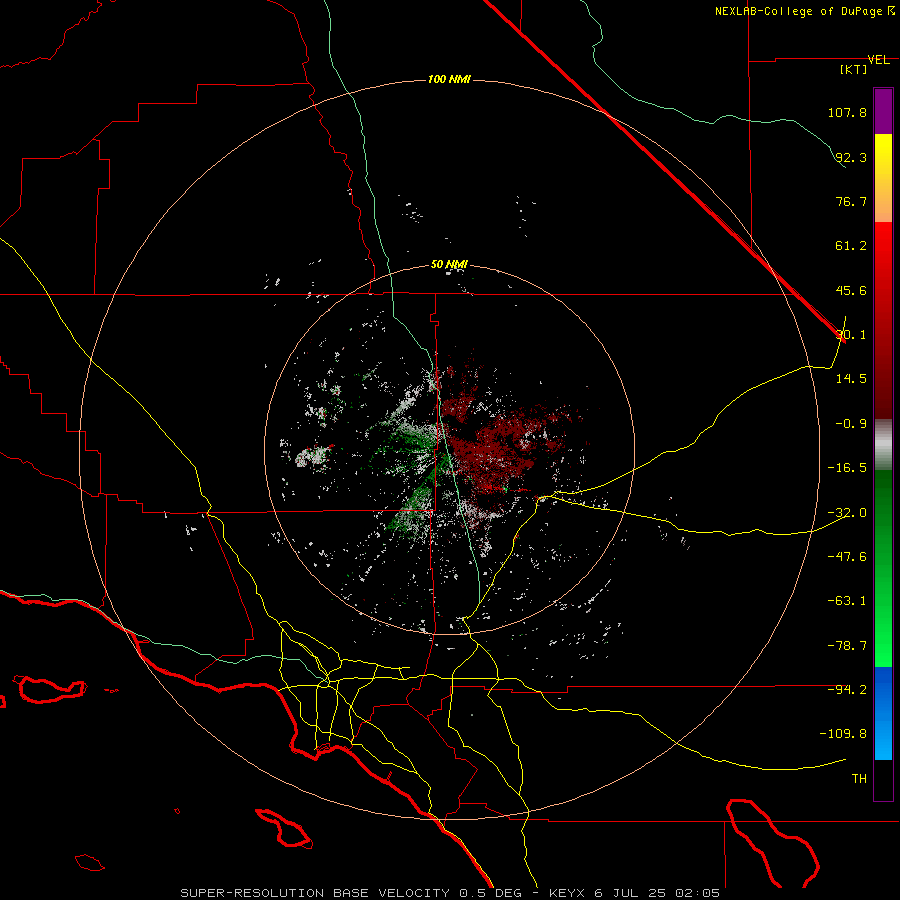Select the 92.3 legend value

pos(851,157)
